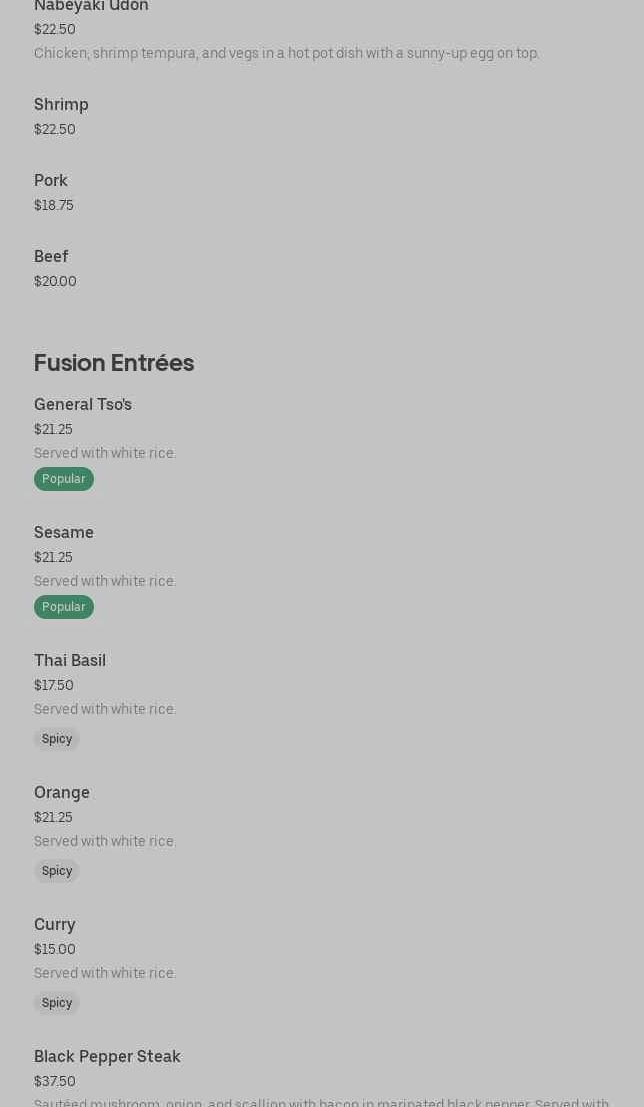Click the Popular badge under Sesame
644x1107 pixels.
(x=64, y=607)
